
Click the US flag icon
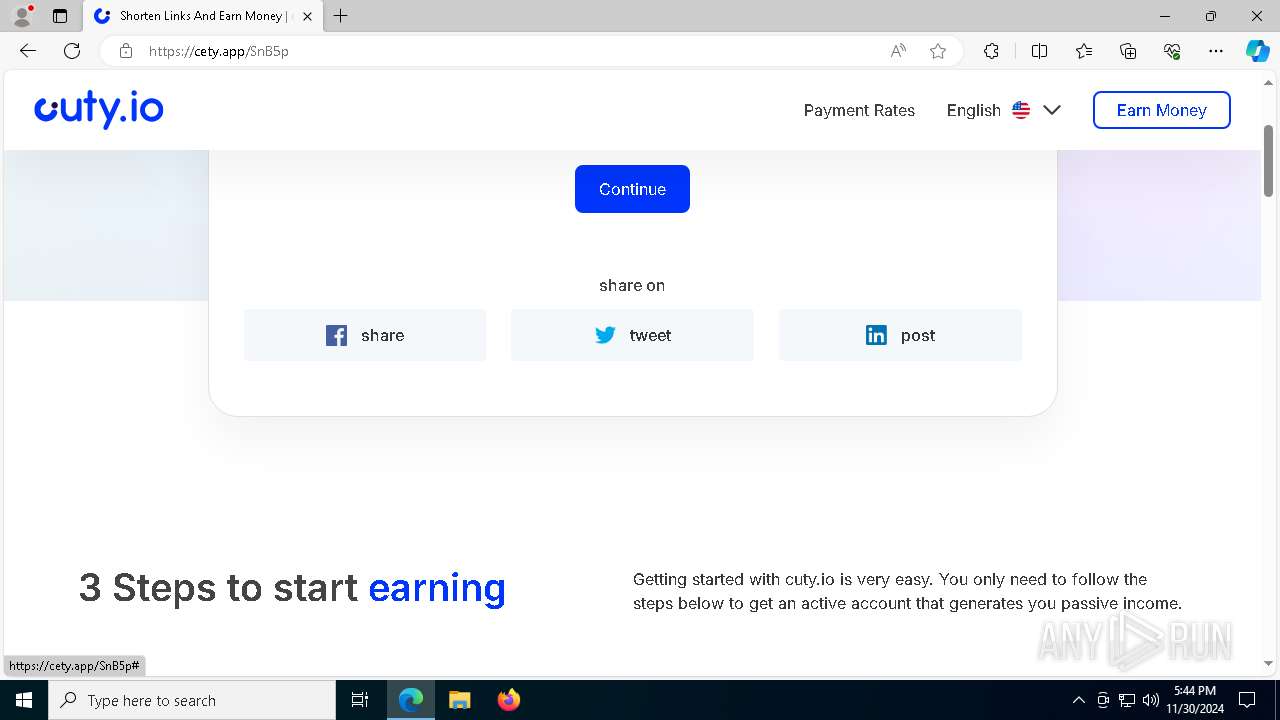coord(1021,110)
